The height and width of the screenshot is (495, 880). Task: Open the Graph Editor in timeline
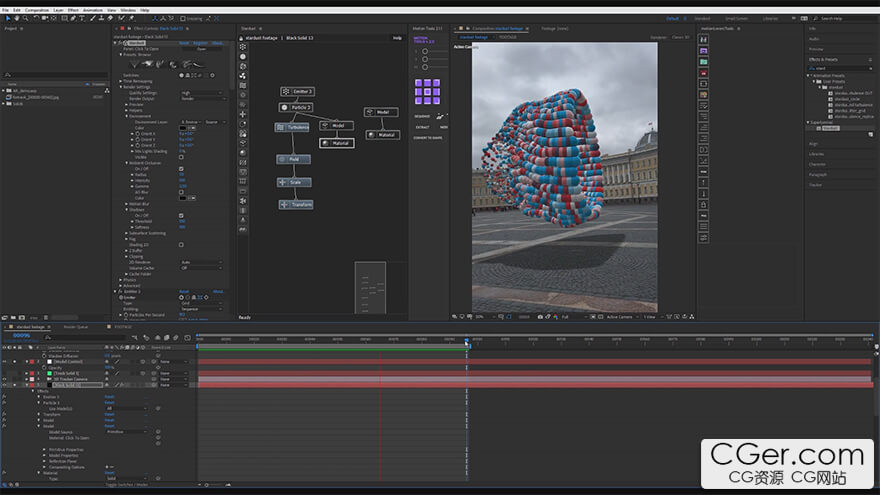187,338
